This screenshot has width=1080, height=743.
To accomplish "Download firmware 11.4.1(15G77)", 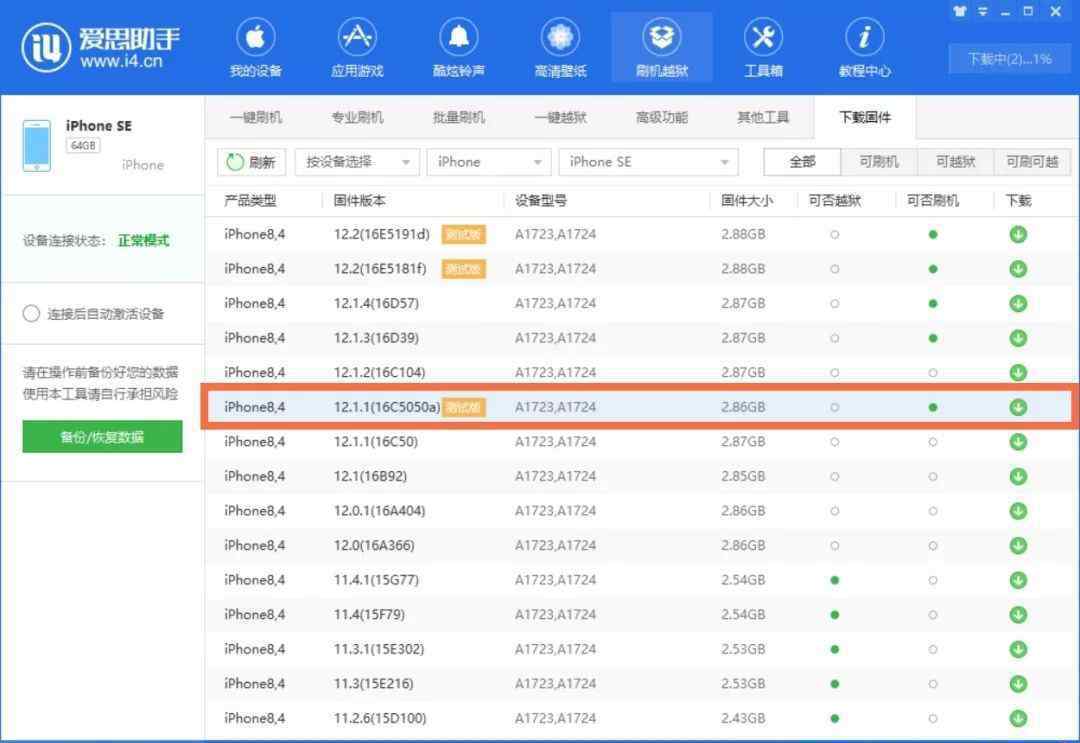I will pyautogui.click(x=1018, y=580).
